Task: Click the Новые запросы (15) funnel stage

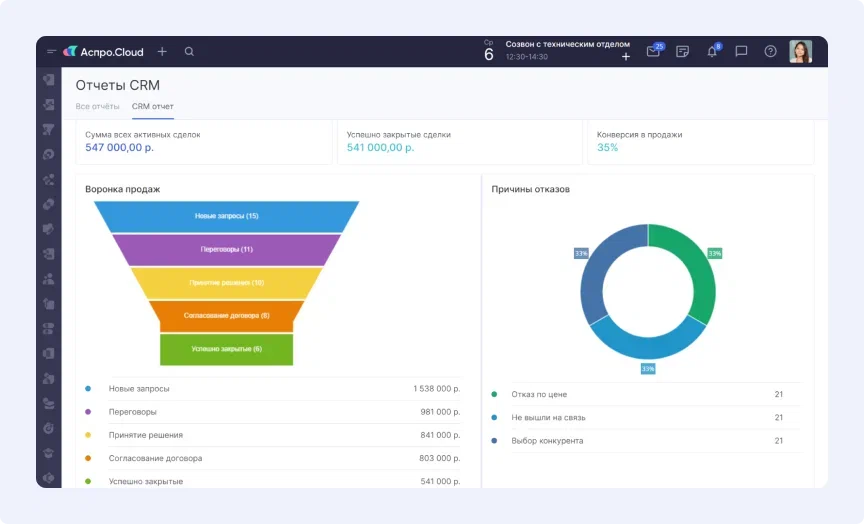Action: (x=227, y=216)
